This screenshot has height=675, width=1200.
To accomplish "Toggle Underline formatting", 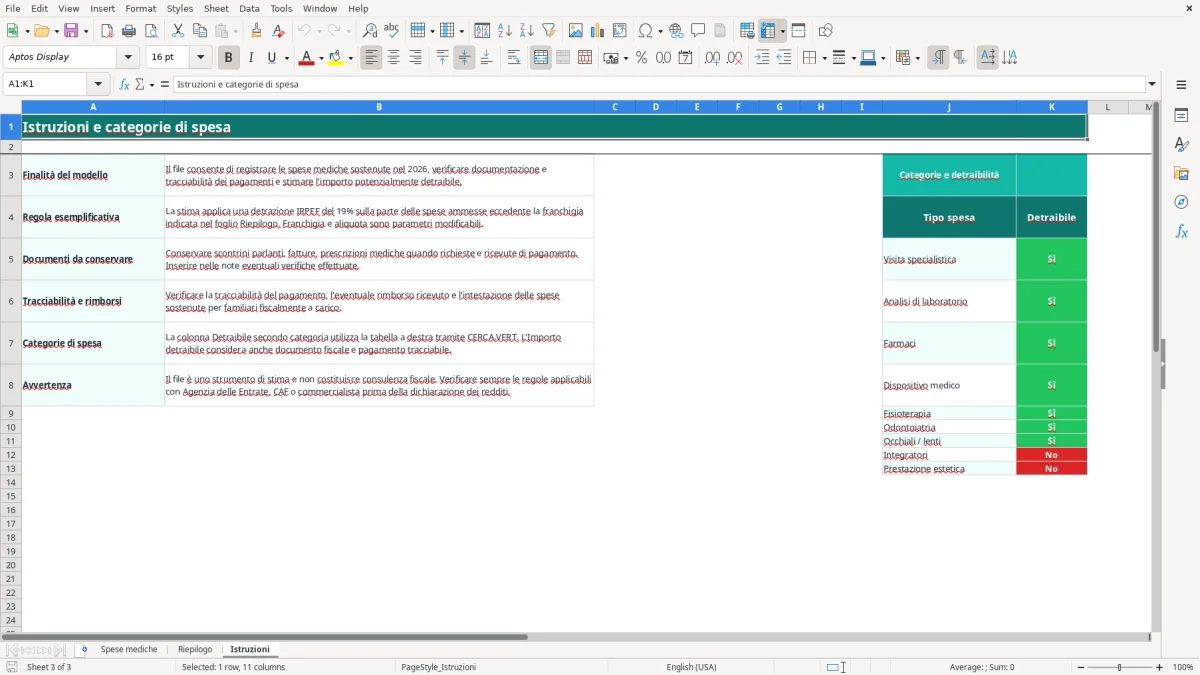I will click(x=271, y=58).
